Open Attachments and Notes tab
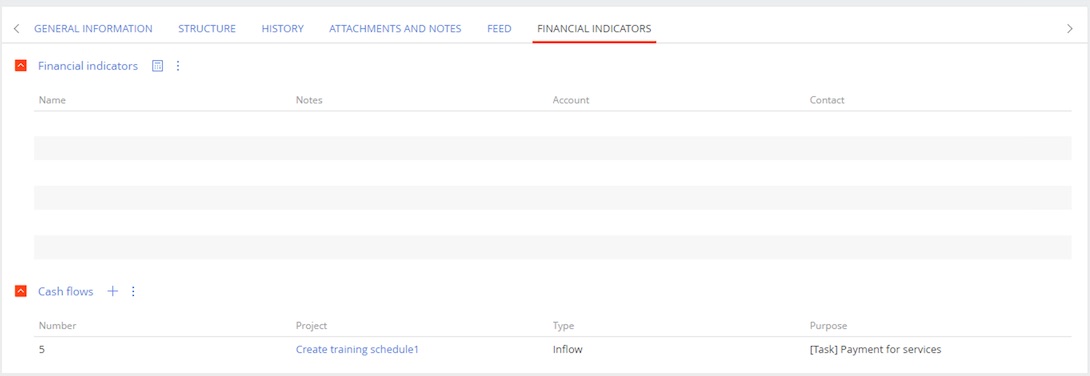 pos(396,28)
